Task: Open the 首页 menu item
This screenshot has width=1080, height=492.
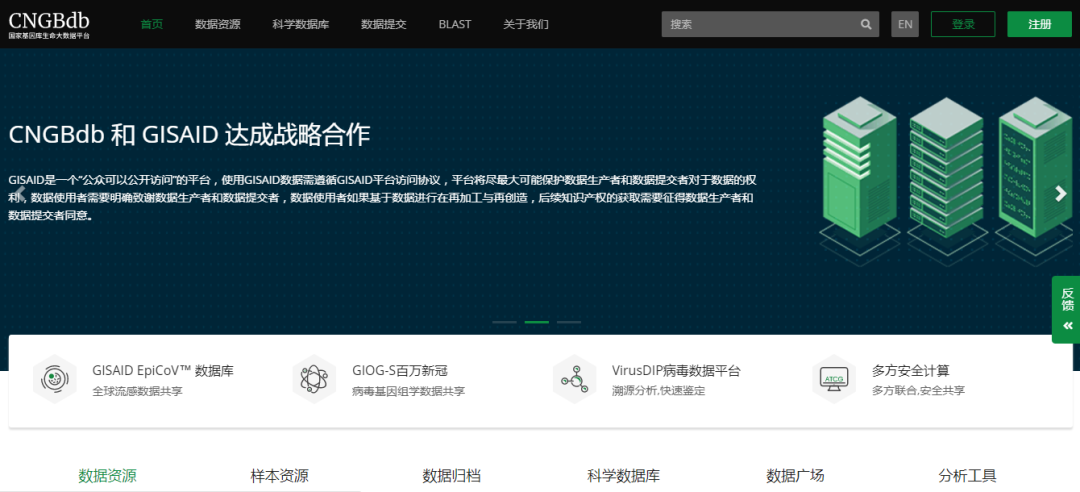Action: click(x=152, y=24)
